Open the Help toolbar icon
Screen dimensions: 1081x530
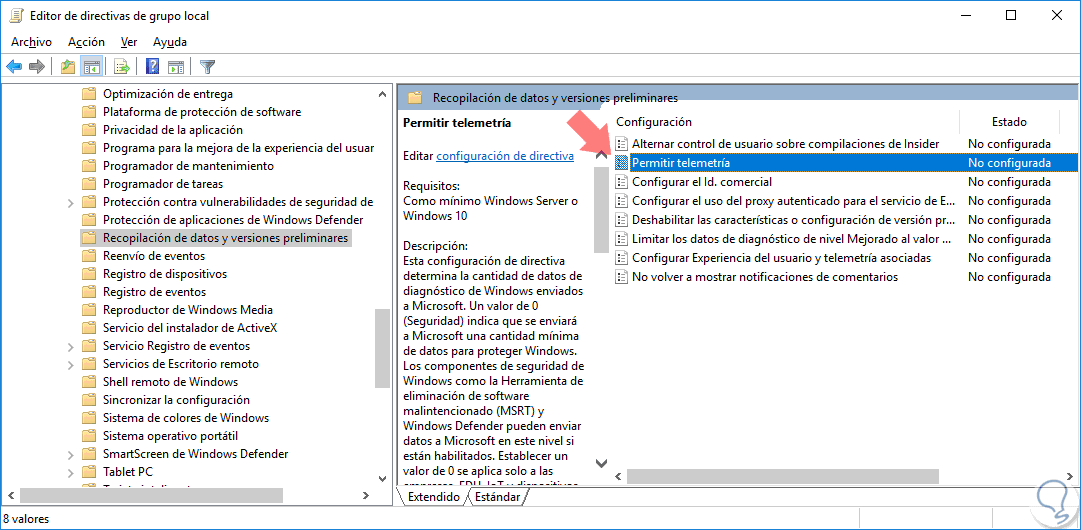point(153,67)
